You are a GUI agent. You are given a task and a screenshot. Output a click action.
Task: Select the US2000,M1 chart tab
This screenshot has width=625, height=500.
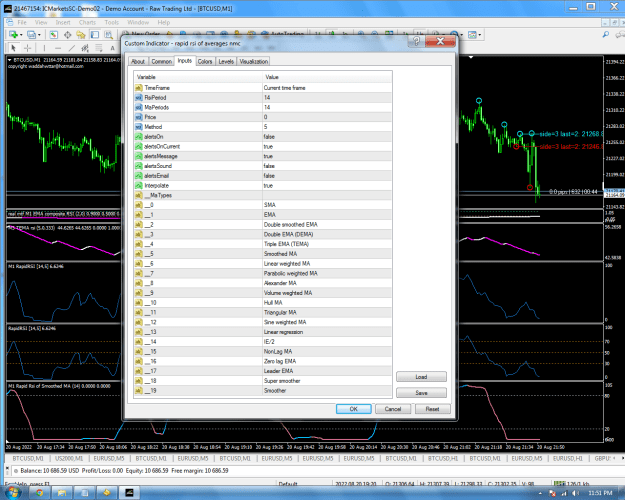click(x=69, y=459)
